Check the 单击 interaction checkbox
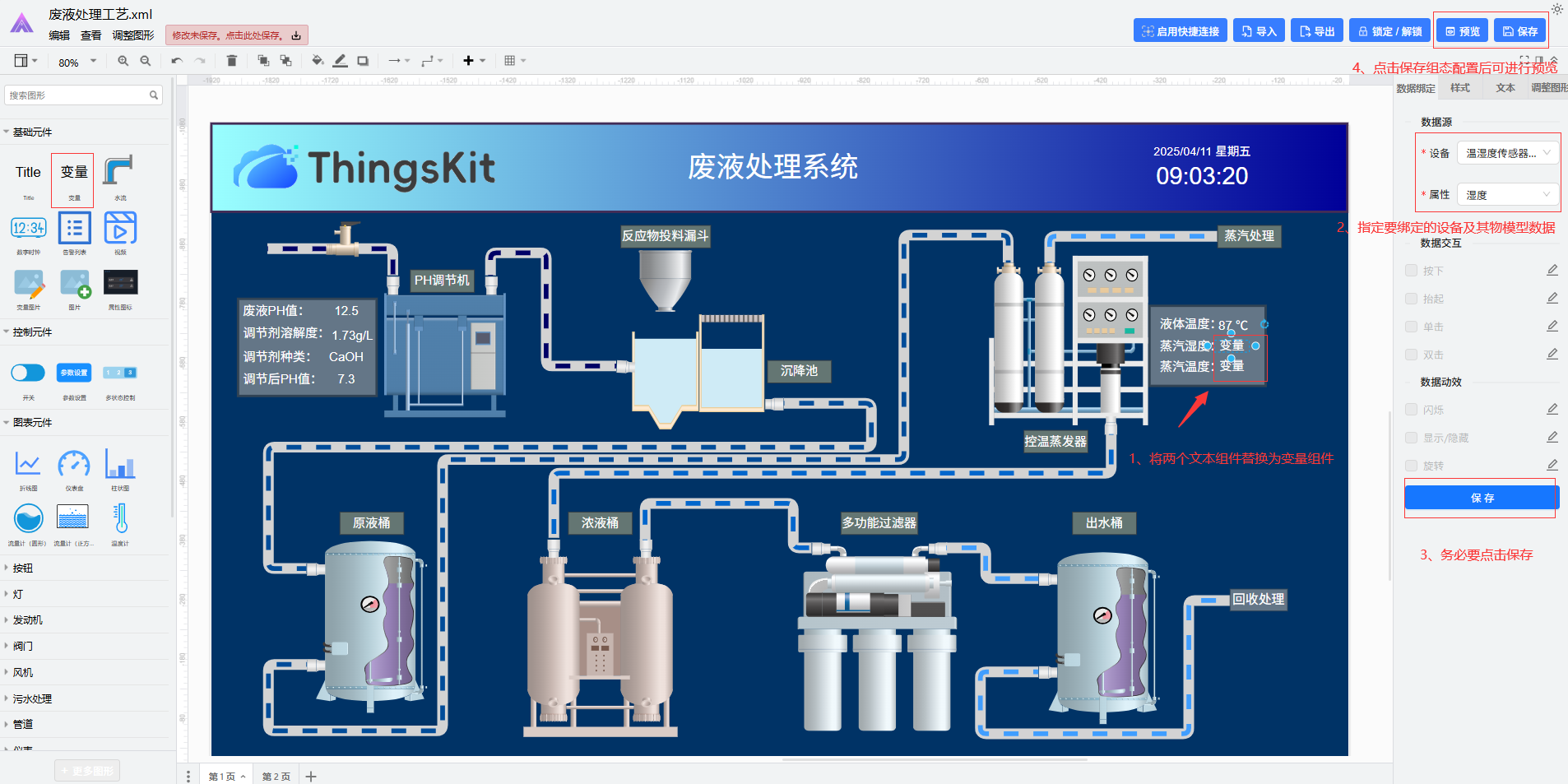The image size is (1568, 784). pos(1411,327)
